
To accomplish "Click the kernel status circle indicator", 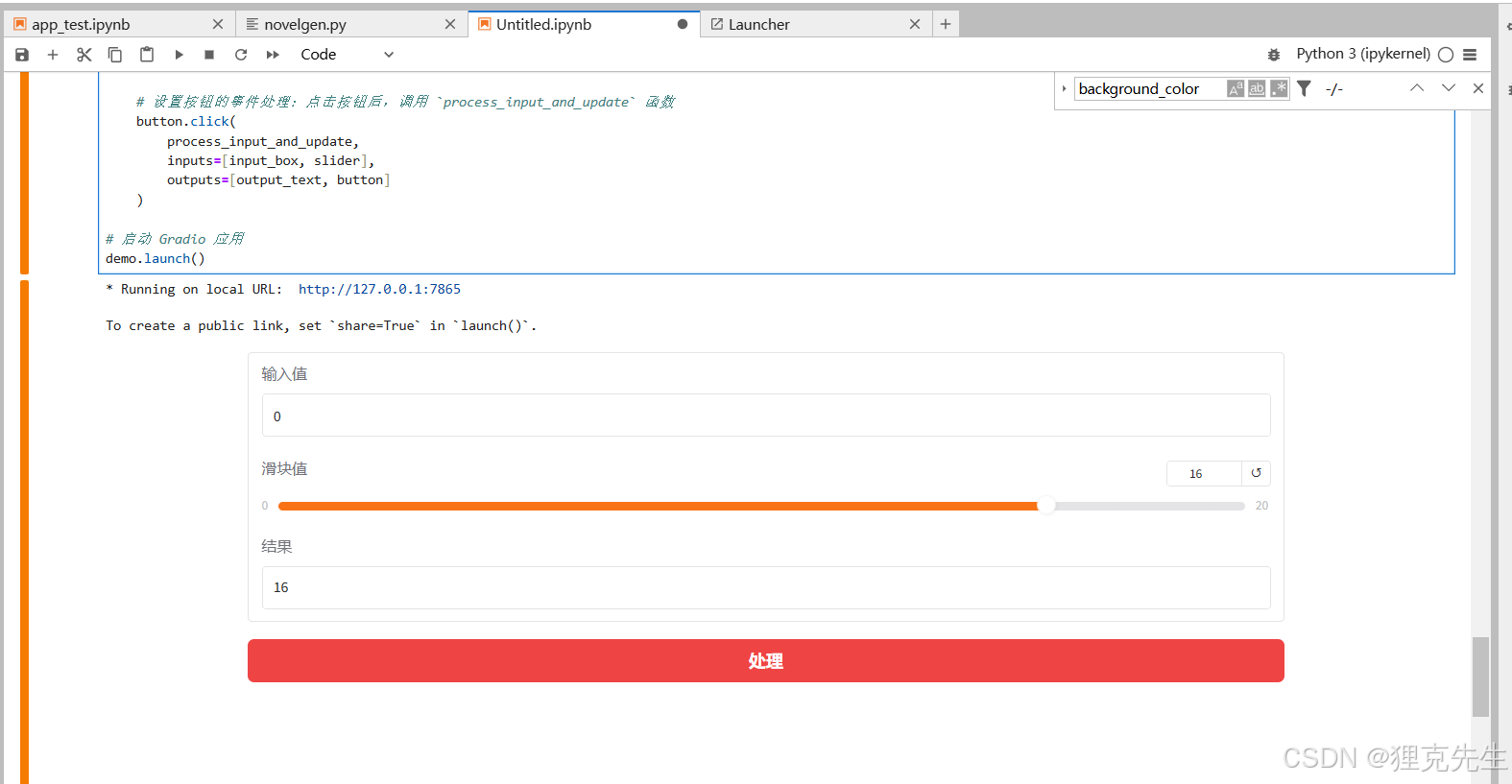I will pos(1446,55).
